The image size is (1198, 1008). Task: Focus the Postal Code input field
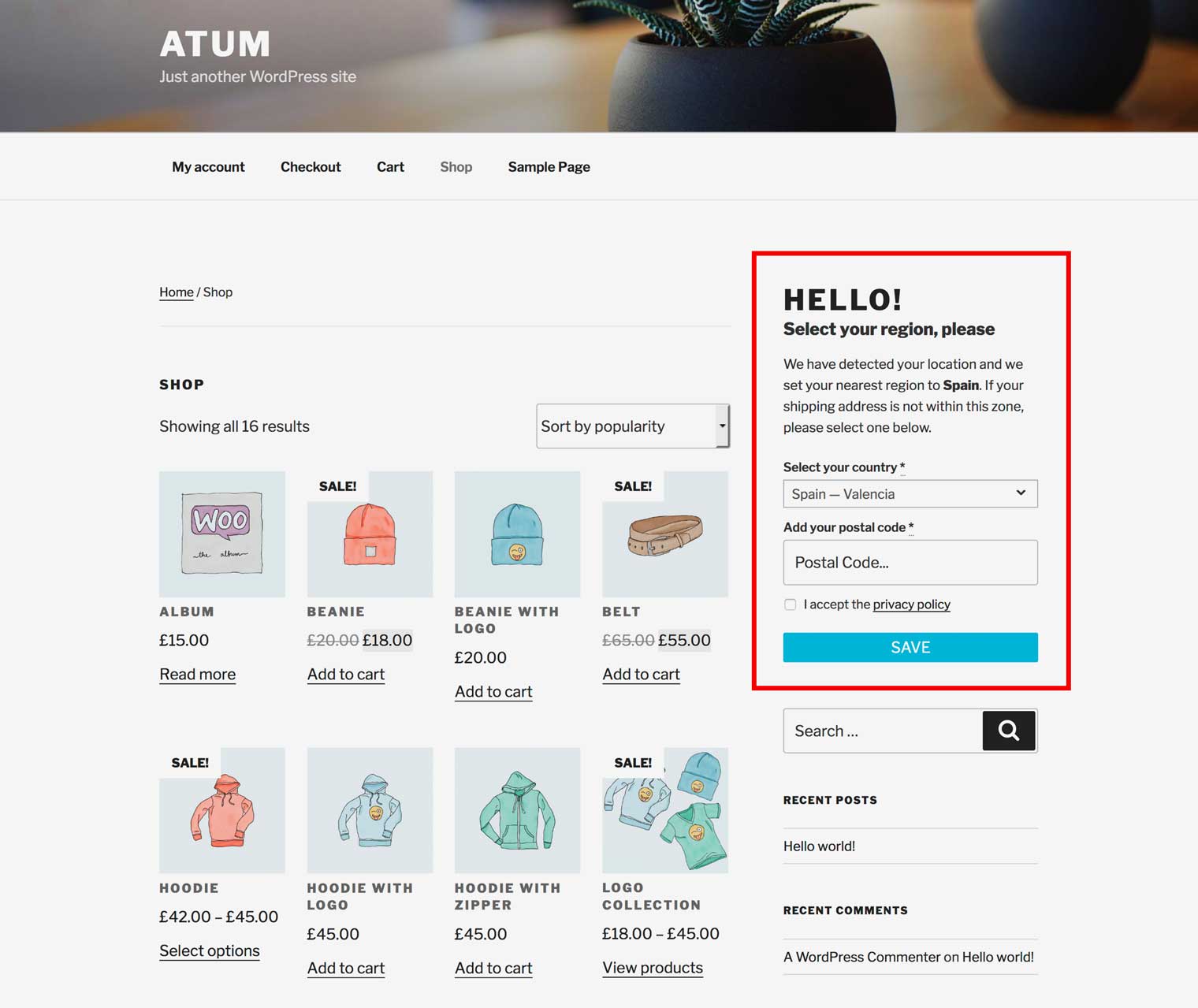(910, 562)
